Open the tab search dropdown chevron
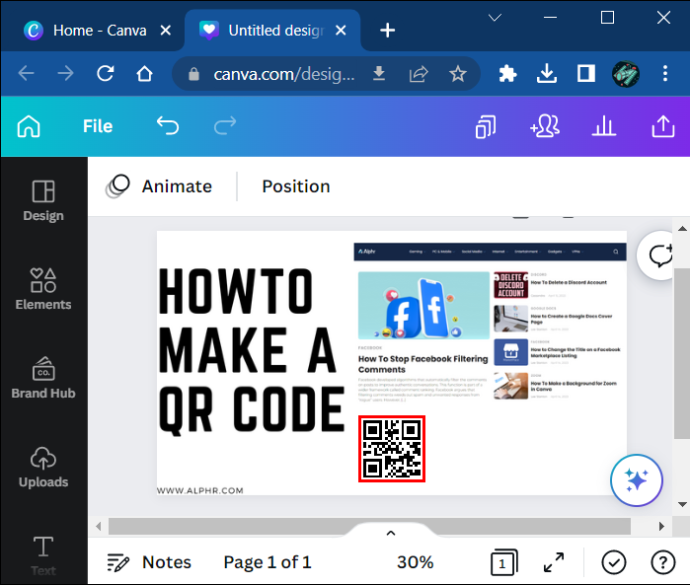The width and height of the screenshot is (690, 585). coord(495,18)
